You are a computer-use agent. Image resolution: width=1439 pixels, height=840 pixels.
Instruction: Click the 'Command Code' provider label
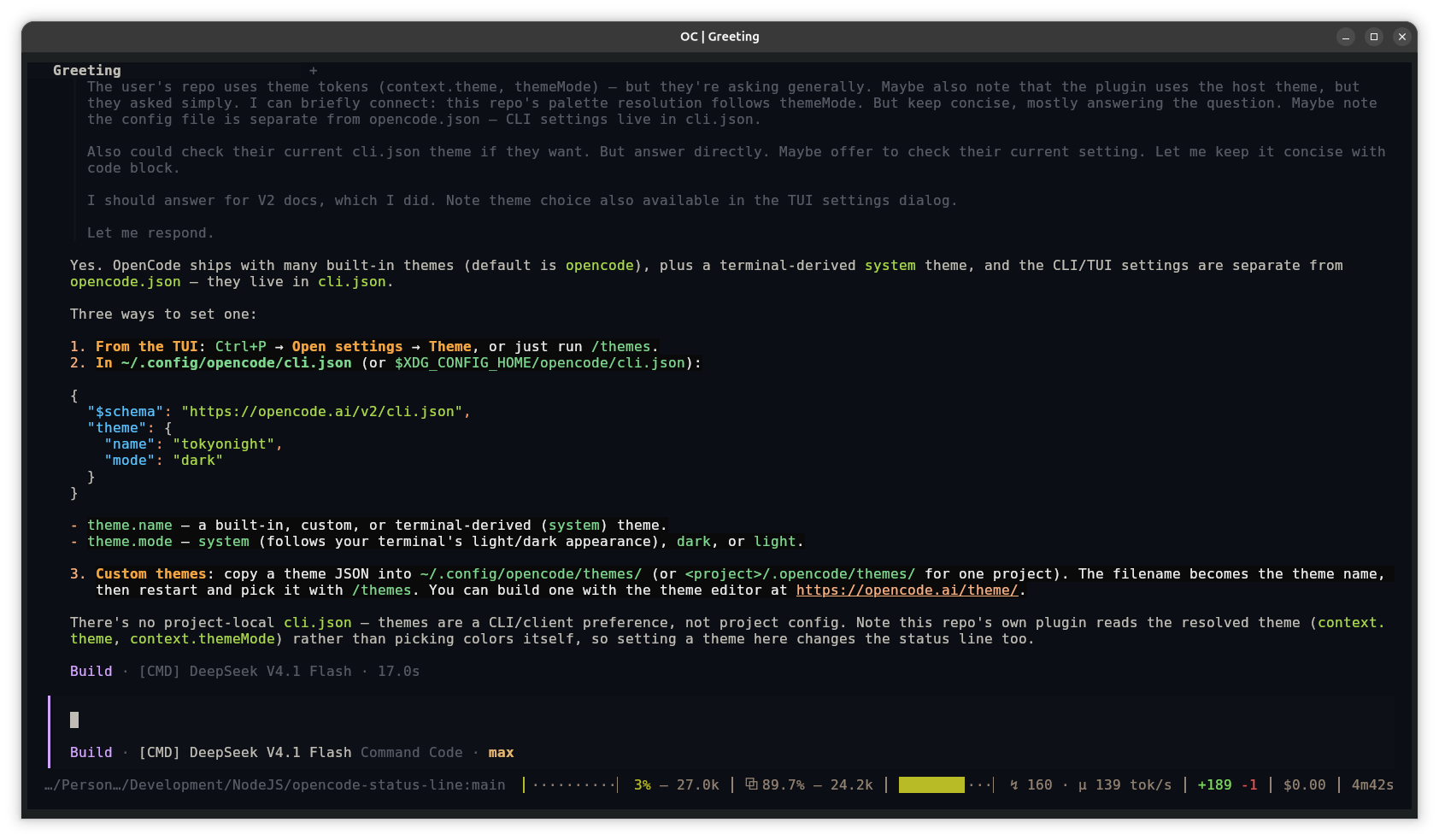(x=412, y=753)
